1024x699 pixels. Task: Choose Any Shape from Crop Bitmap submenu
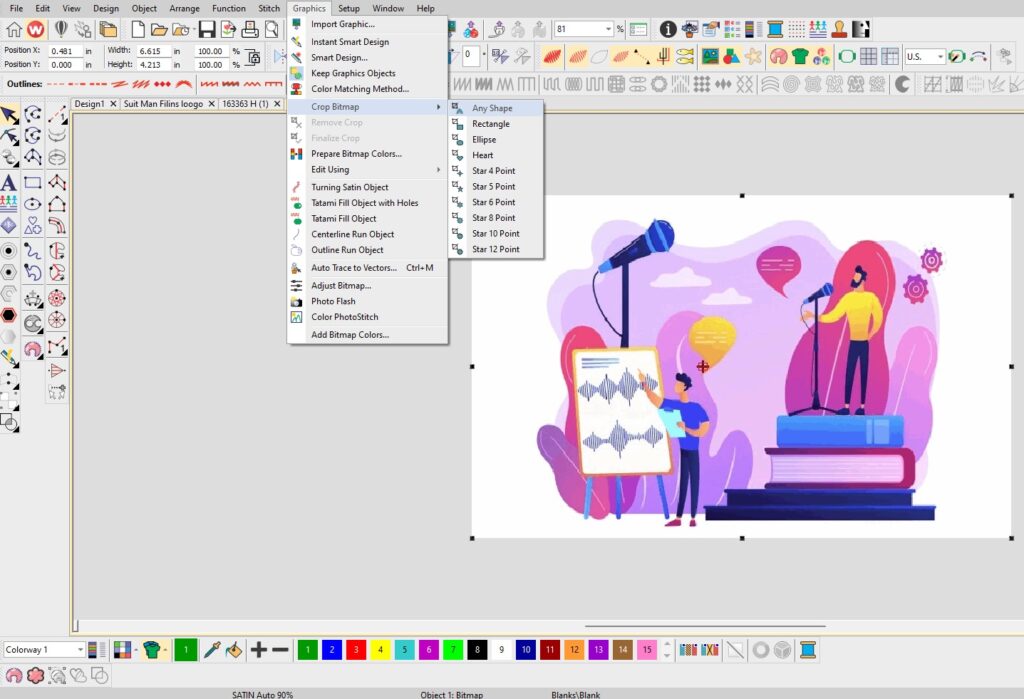(496, 108)
